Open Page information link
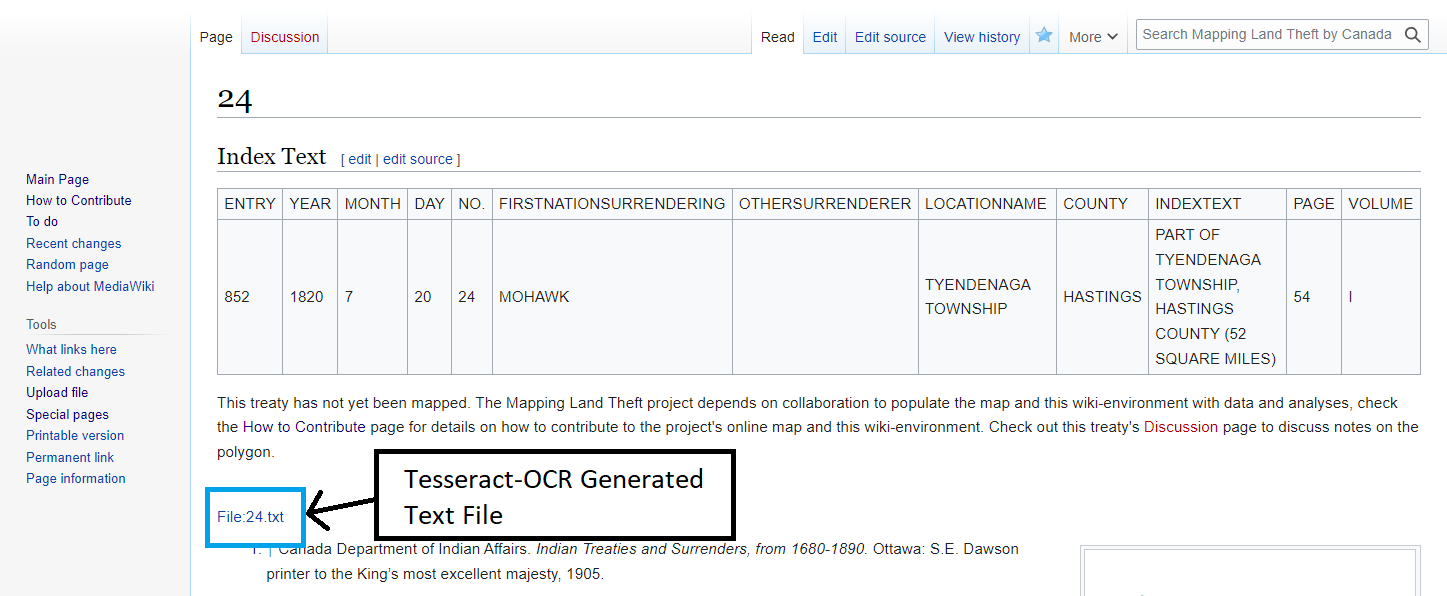The width and height of the screenshot is (1447, 596). [76, 478]
